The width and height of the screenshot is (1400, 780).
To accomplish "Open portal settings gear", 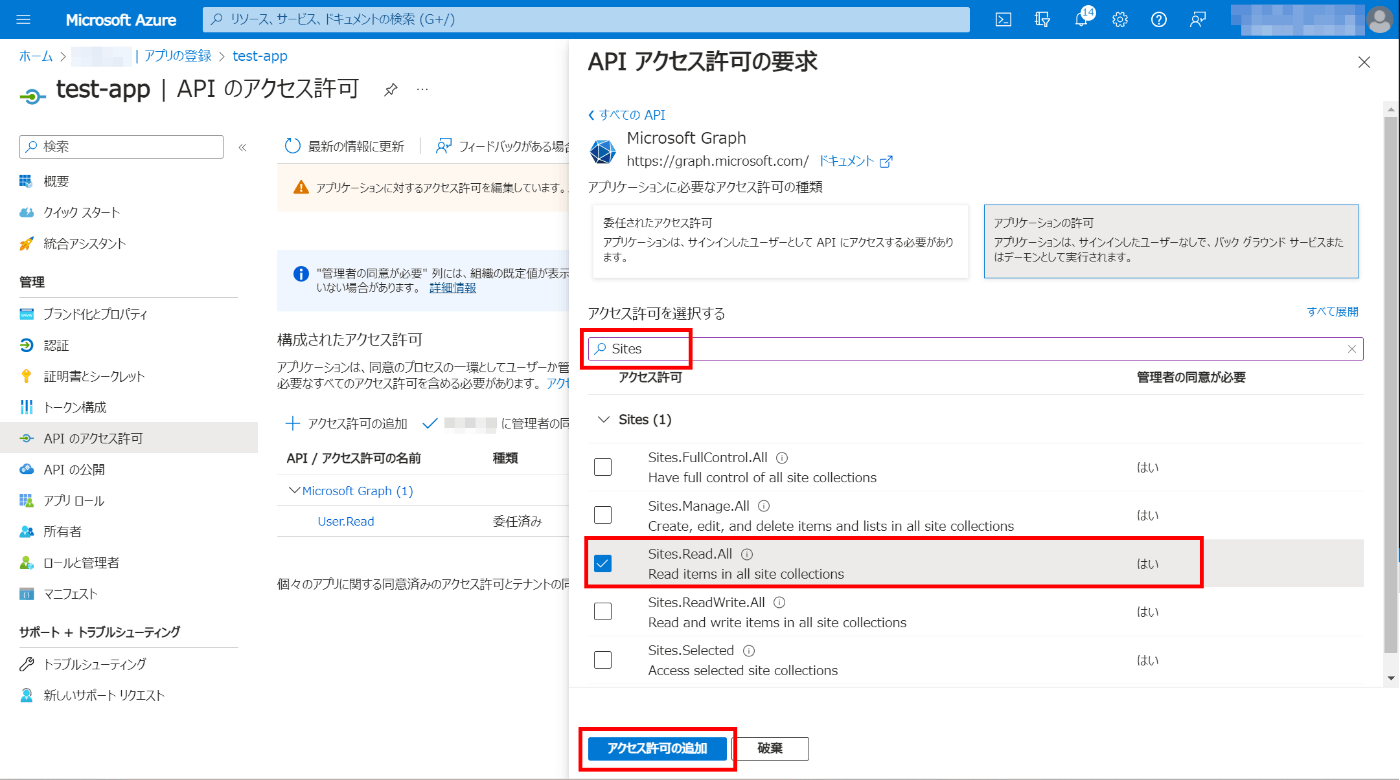I will coord(1120,20).
